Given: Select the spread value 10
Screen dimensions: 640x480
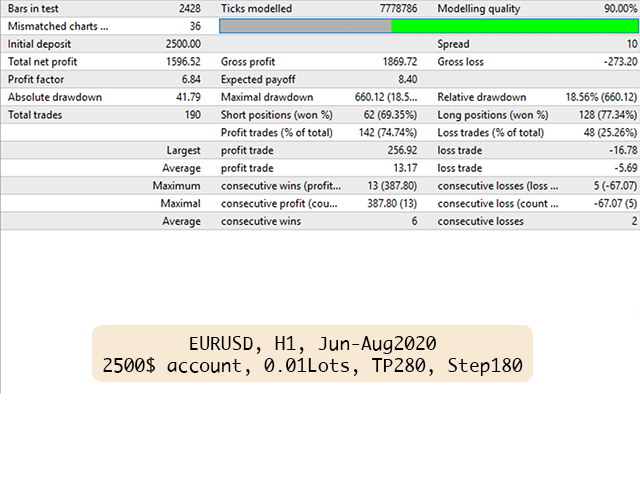Looking at the screenshot, I should [x=632, y=44].
